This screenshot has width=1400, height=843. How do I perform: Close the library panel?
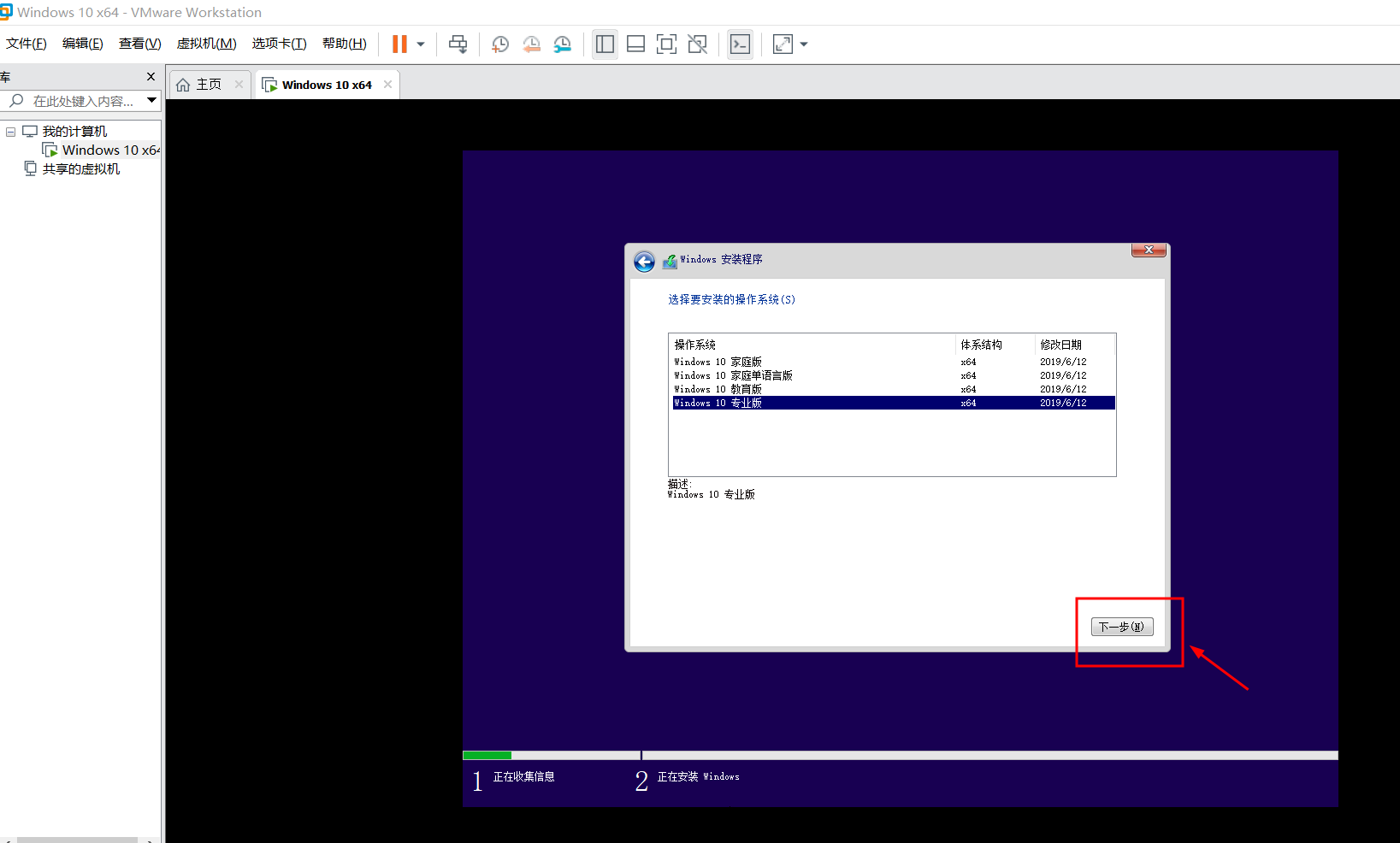[151, 77]
